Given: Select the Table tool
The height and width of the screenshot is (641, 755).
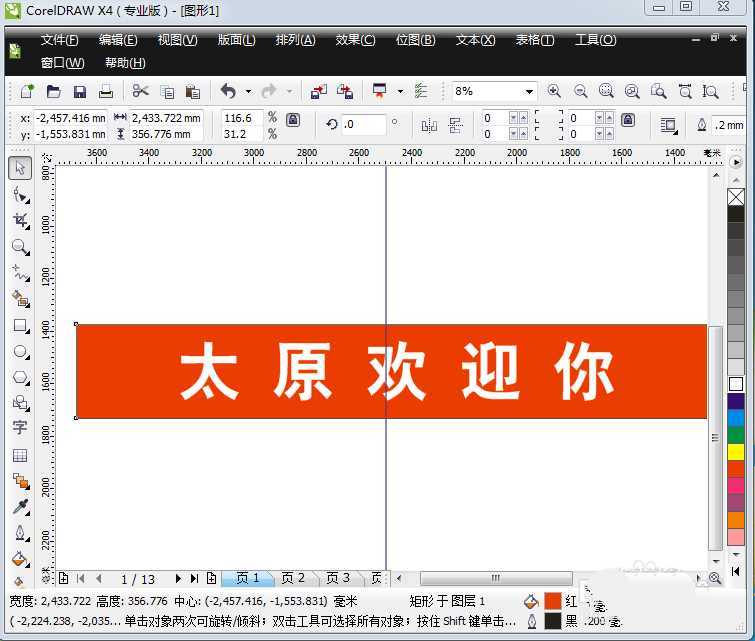Looking at the screenshot, I should click(20, 455).
